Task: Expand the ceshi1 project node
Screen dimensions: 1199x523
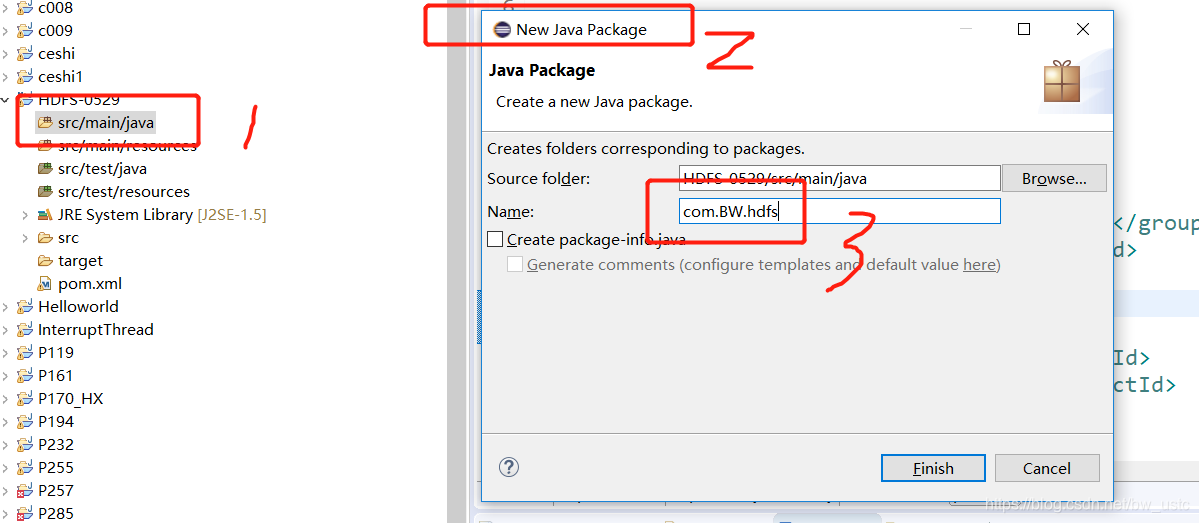Action: click(6, 77)
